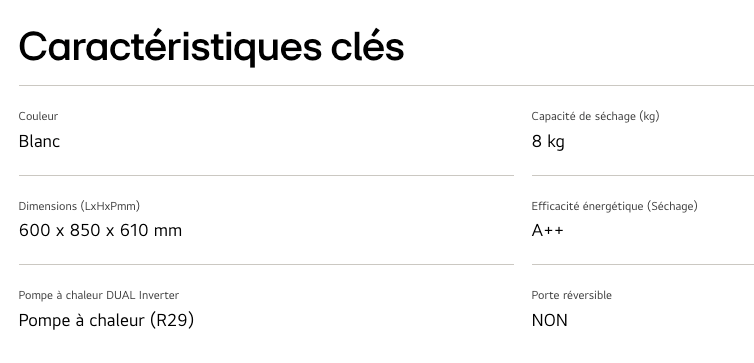Select the Couleur label
Viewport: 754px width, 363px height.
[x=38, y=116]
